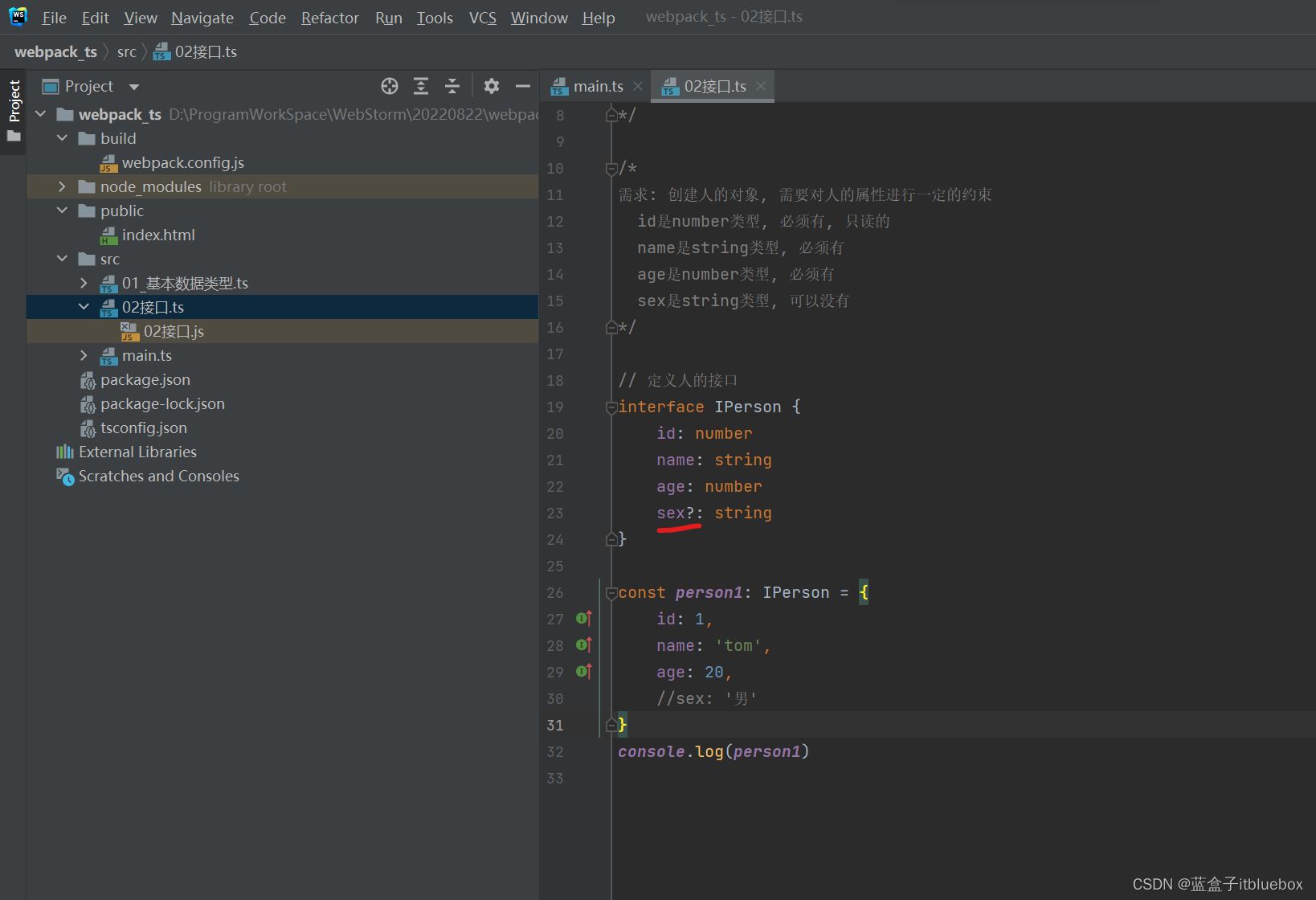1316x900 pixels.
Task: Select 01_基本数据类型.ts file
Action: pyautogui.click(x=174, y=283)
